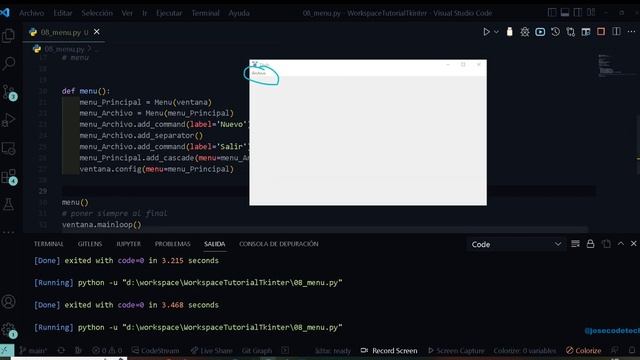640x360 pixels.
Task: Click the 08_menu.py breadcrumb item
Action: pos(64,49)
